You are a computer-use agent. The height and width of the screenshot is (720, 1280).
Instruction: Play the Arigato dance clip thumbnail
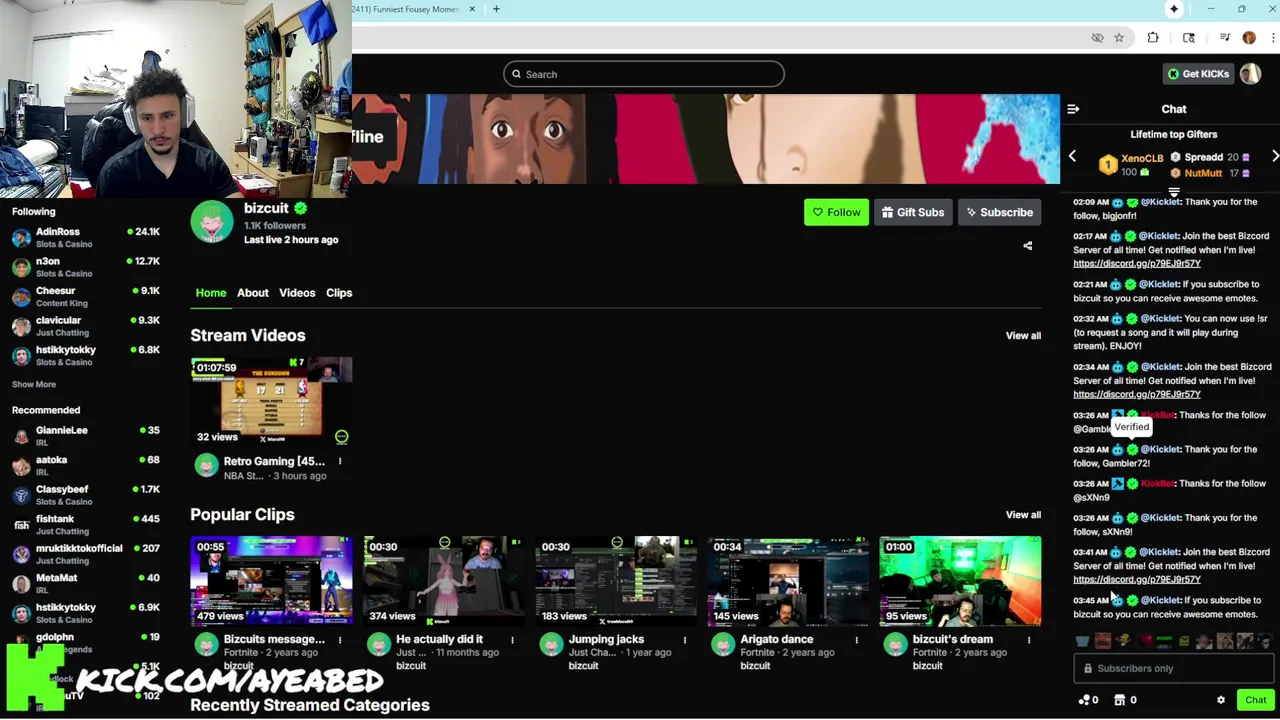(x=788, y=581)
